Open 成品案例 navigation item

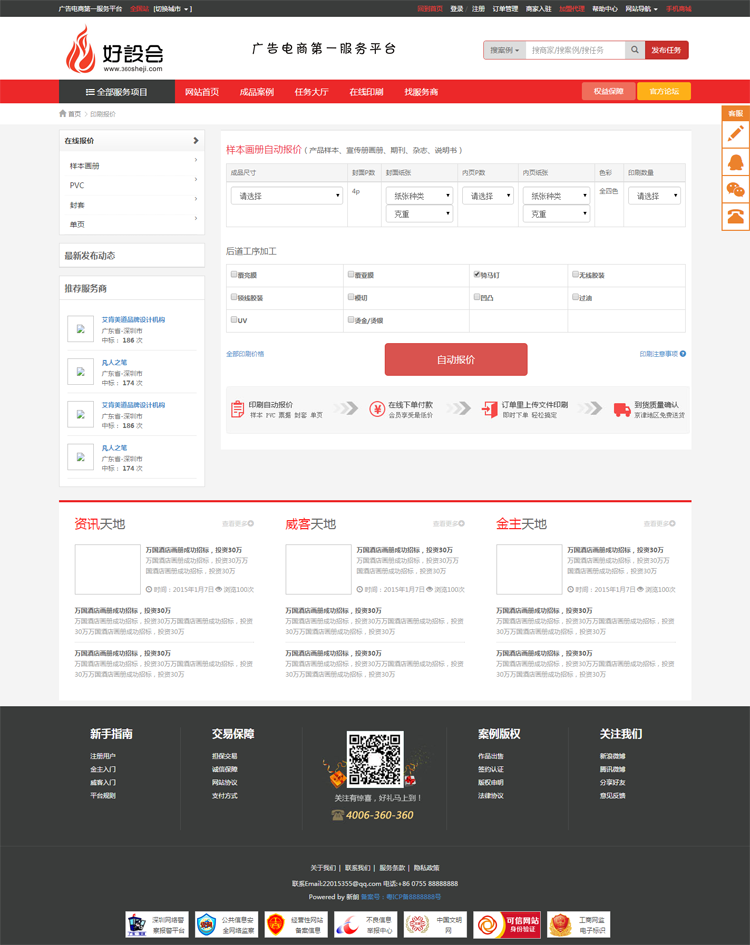coord(257,92)
